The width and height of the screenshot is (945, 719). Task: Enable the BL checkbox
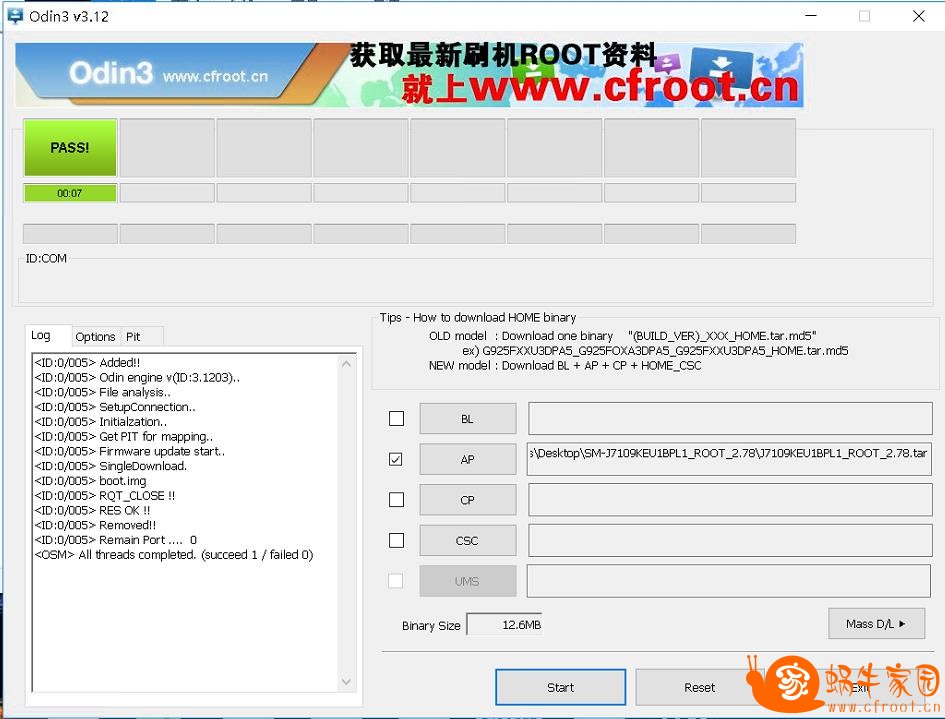click(397, 418)
